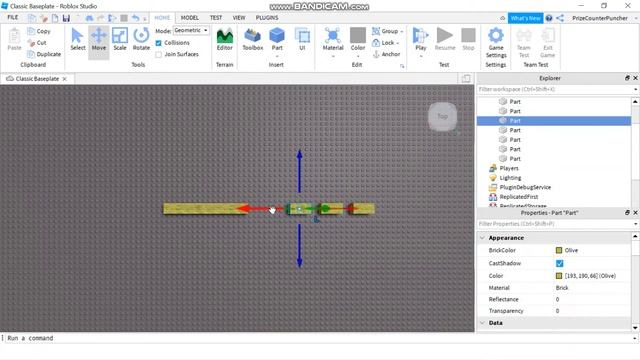Open the Filter workspace dropdown arrow

coord(635,89)
